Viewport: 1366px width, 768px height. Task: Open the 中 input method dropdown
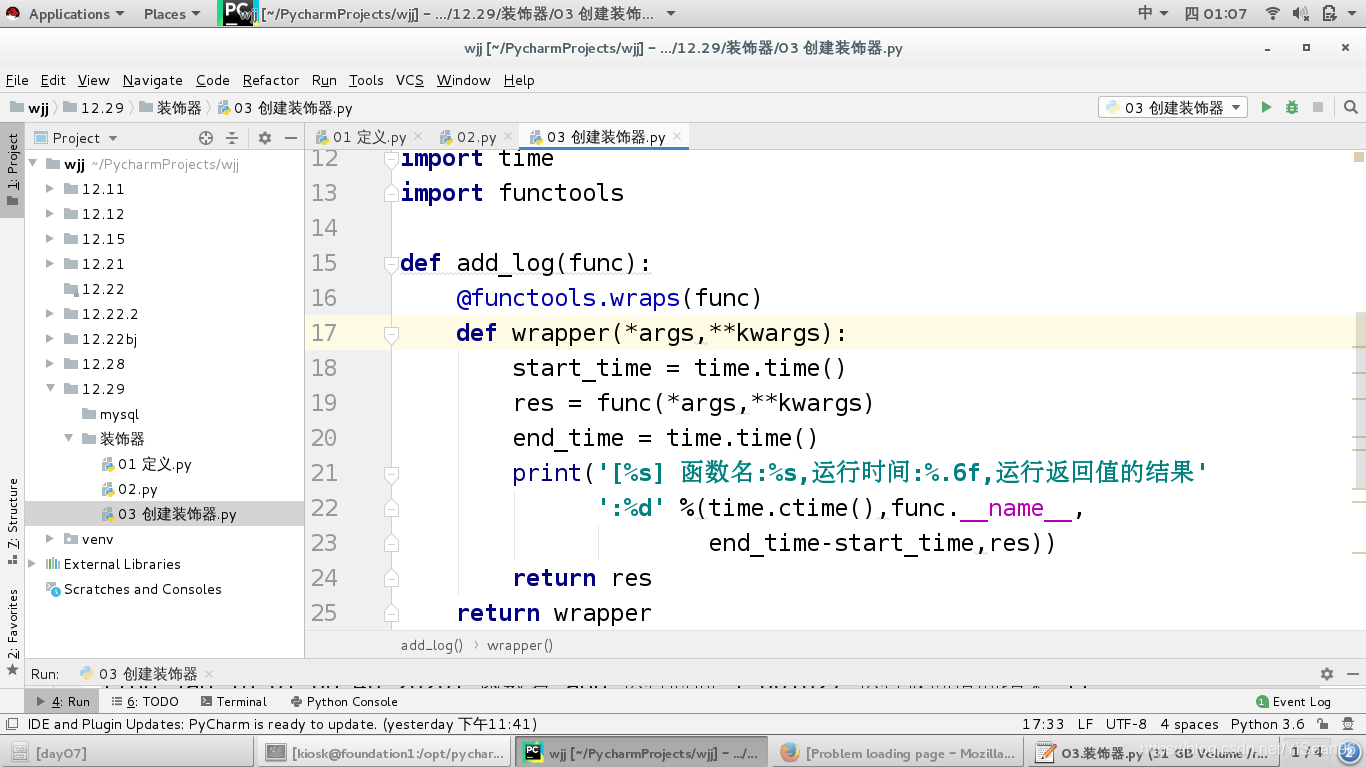pos(1153,13)
